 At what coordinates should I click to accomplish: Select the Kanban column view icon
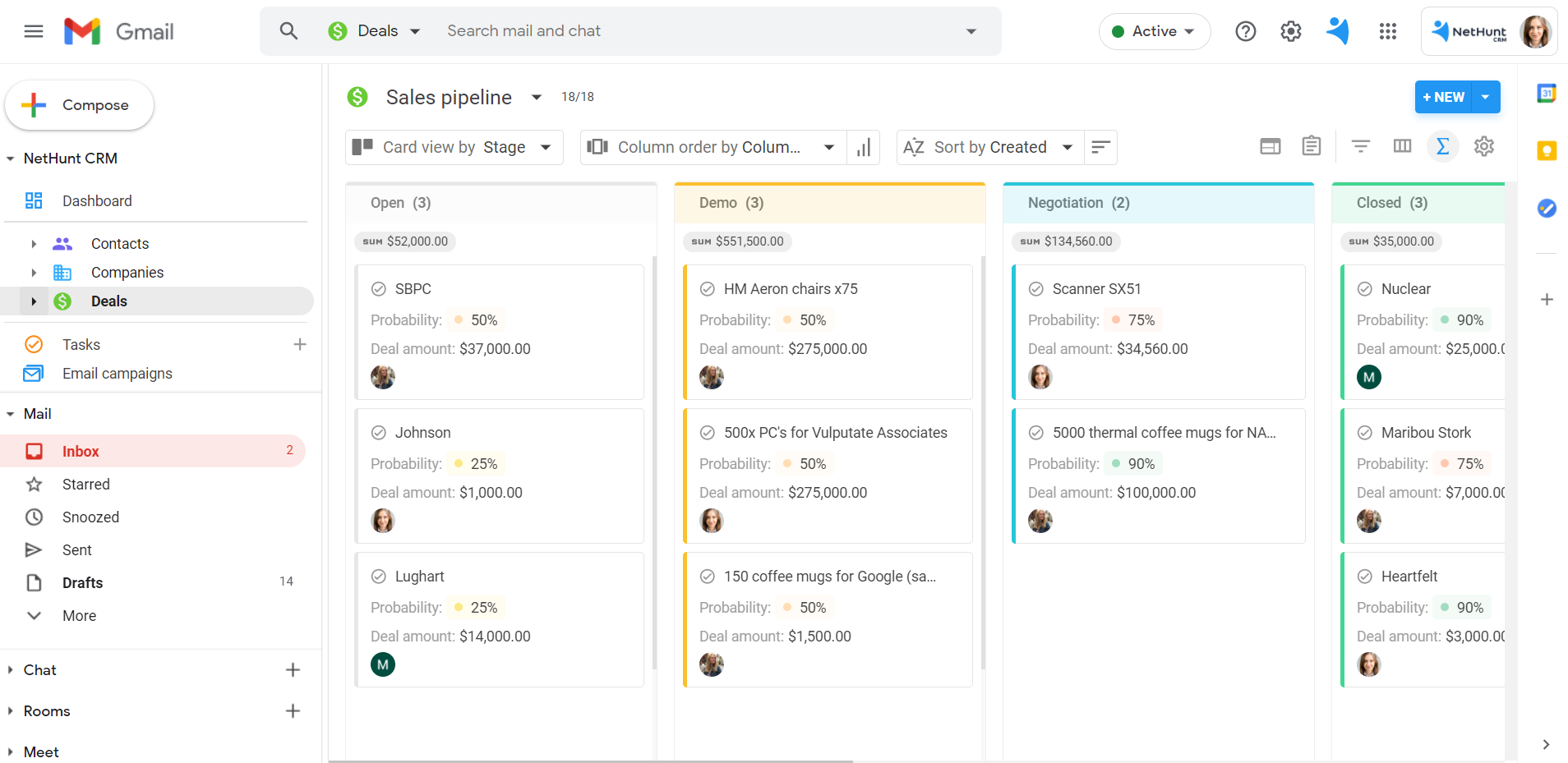1403,145
